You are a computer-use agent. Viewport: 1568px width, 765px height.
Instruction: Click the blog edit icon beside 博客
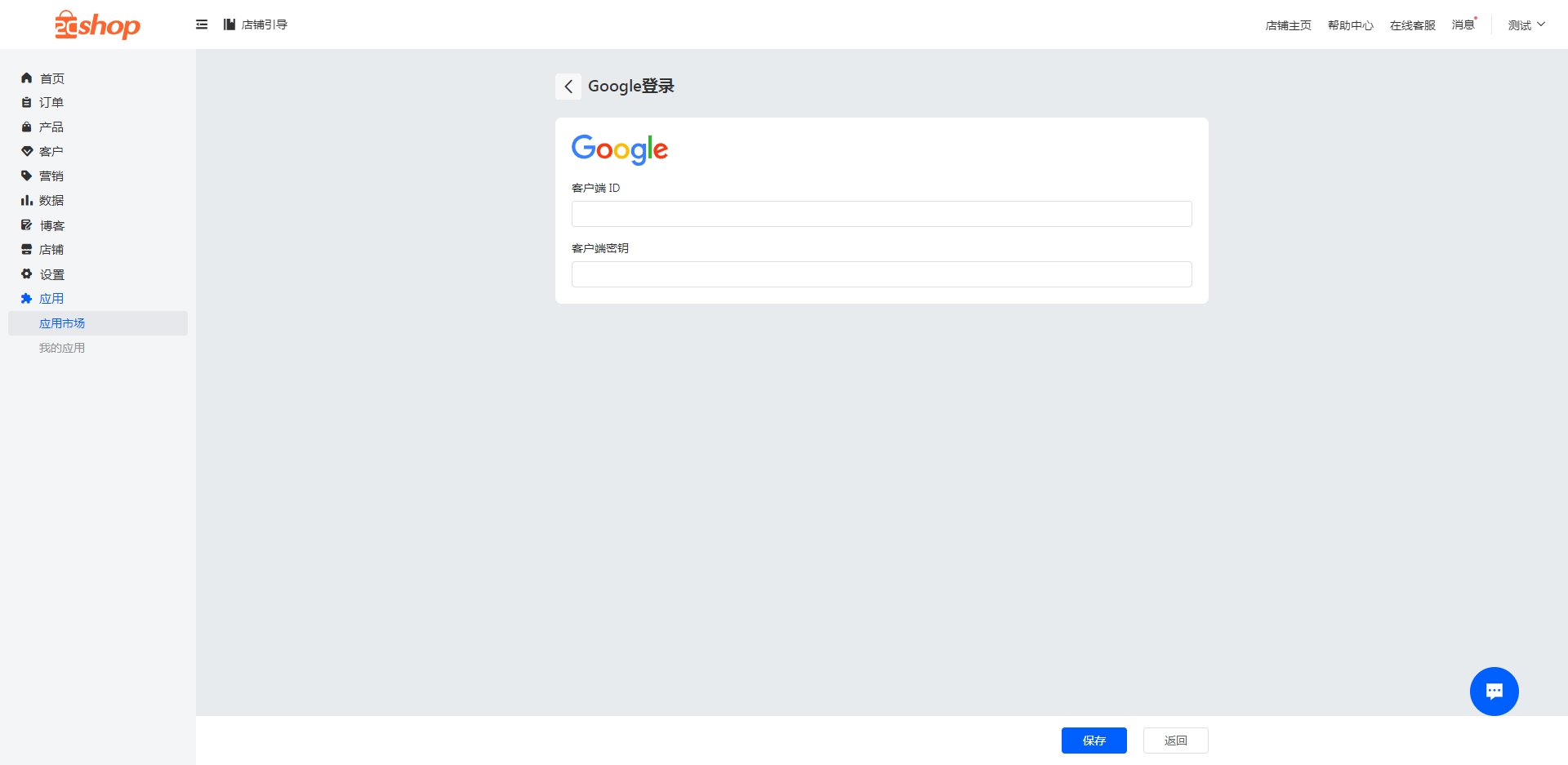[x=26, y=225]
